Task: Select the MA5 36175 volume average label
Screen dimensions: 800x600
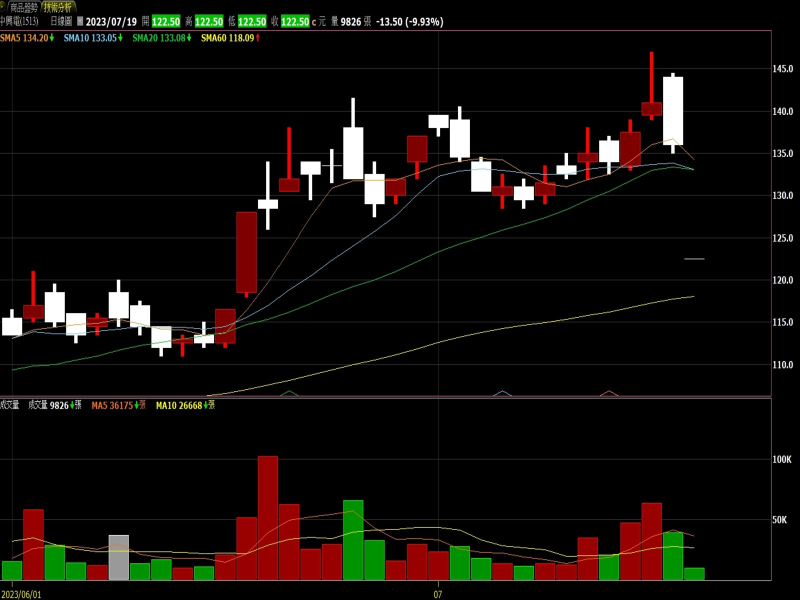Action: coord(114,405)
